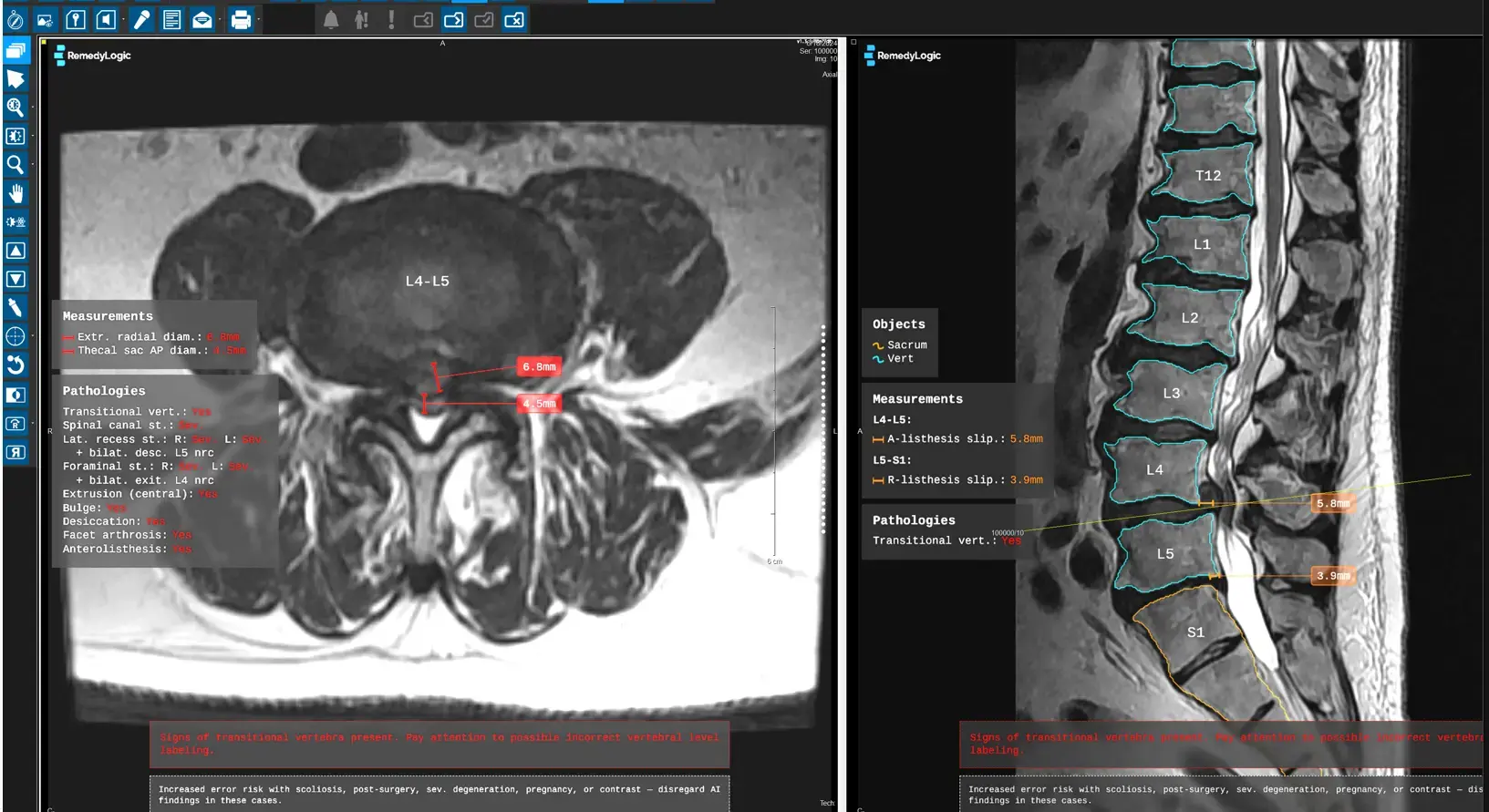Open dropdown arrow beside the interactive zoom tool
Viewport: 1489px width, 812px height.
33,108
